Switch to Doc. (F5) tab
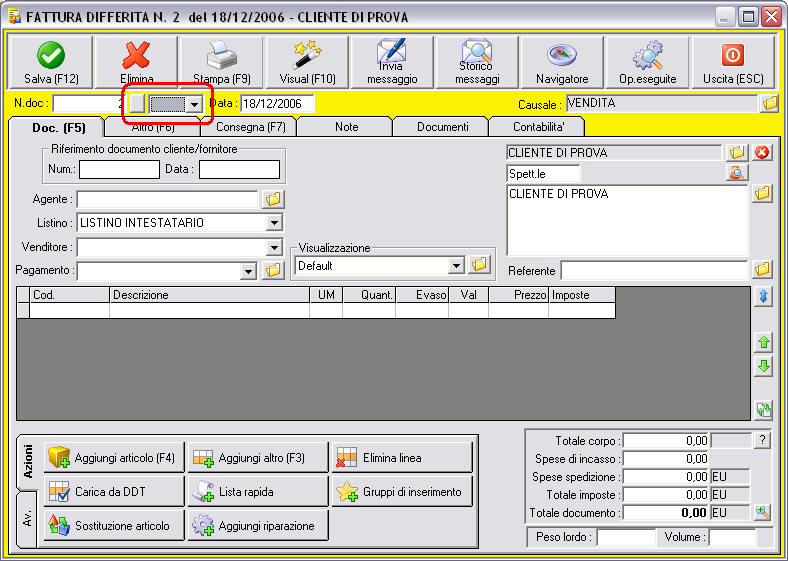This screenshot has height=561, width=788. [58, 128]
